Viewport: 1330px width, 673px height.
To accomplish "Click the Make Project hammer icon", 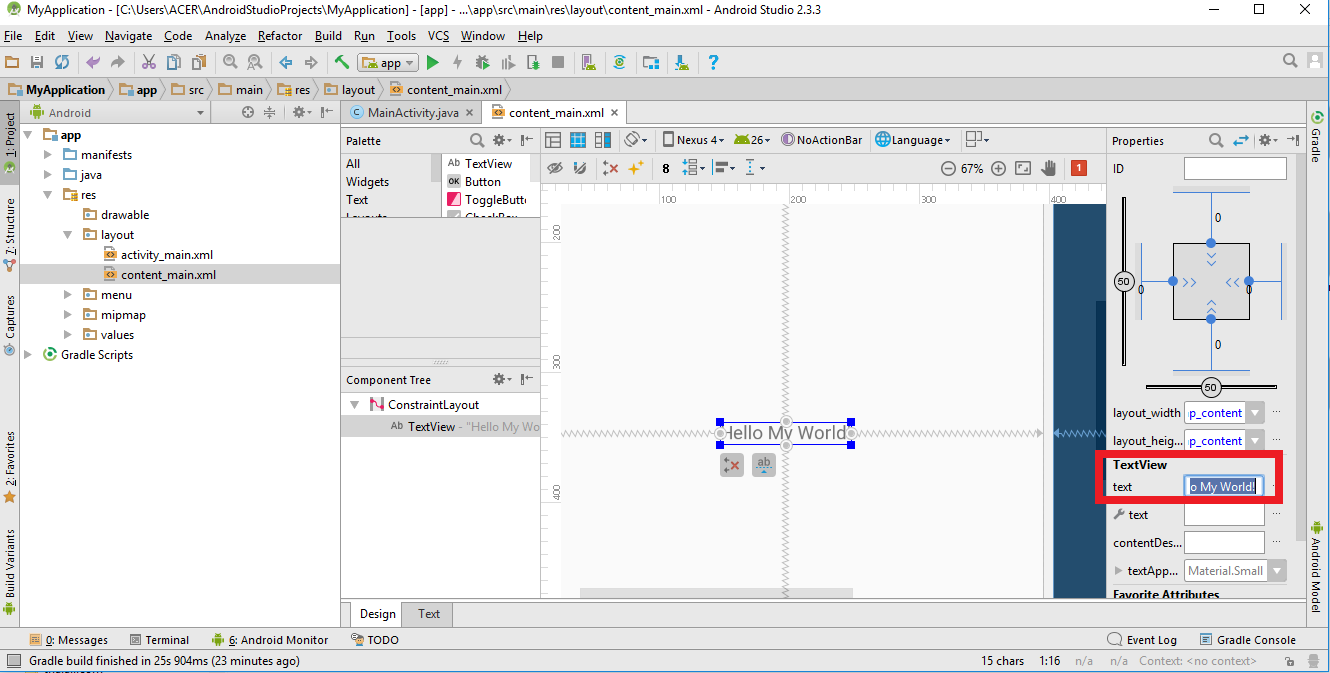I will pyautogui.click(x=342, y=62).
